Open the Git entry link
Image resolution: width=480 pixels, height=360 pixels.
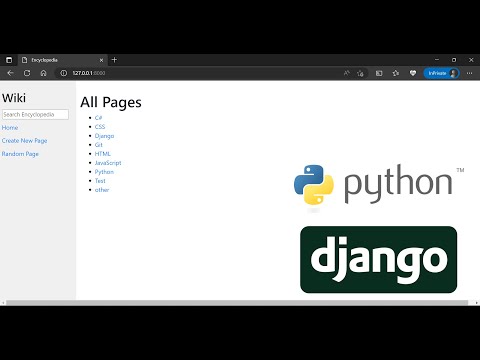click(x=99, y=145)
